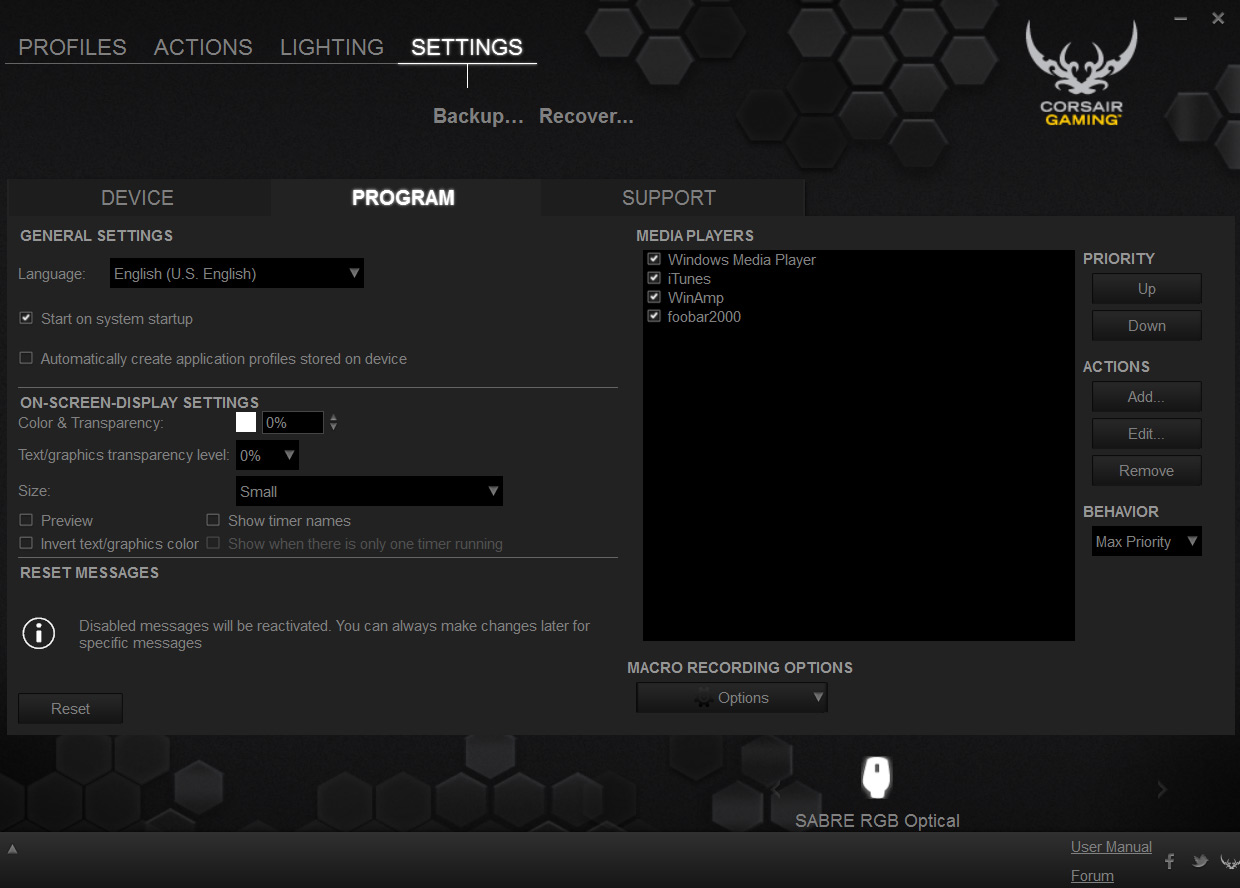Click Add... media player button
The image size is (1240, 888).
pyautogui.click(x=1147, y=397)
